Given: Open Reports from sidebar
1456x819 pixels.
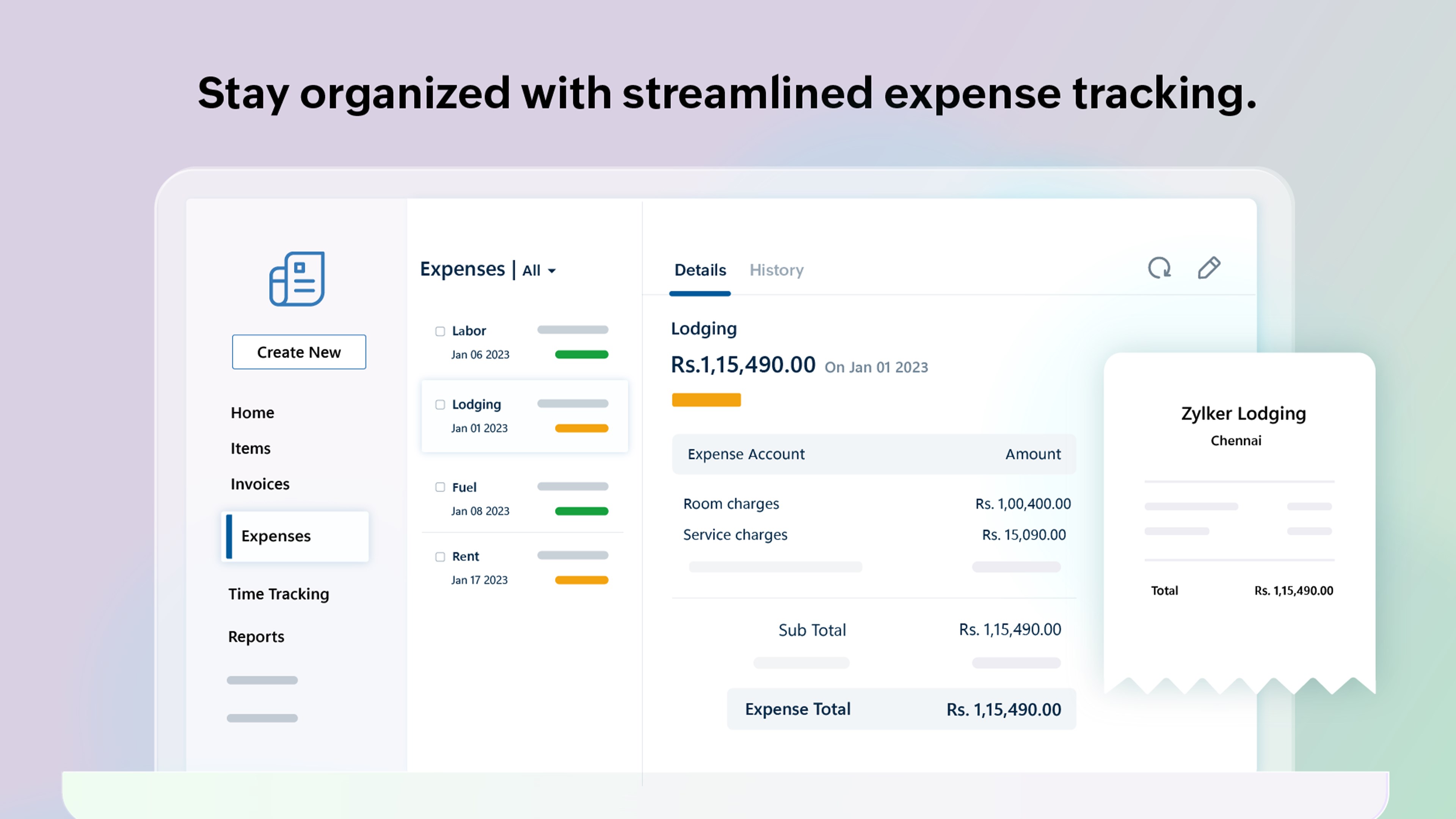Looking at the screenshot, I should [256, 637].
